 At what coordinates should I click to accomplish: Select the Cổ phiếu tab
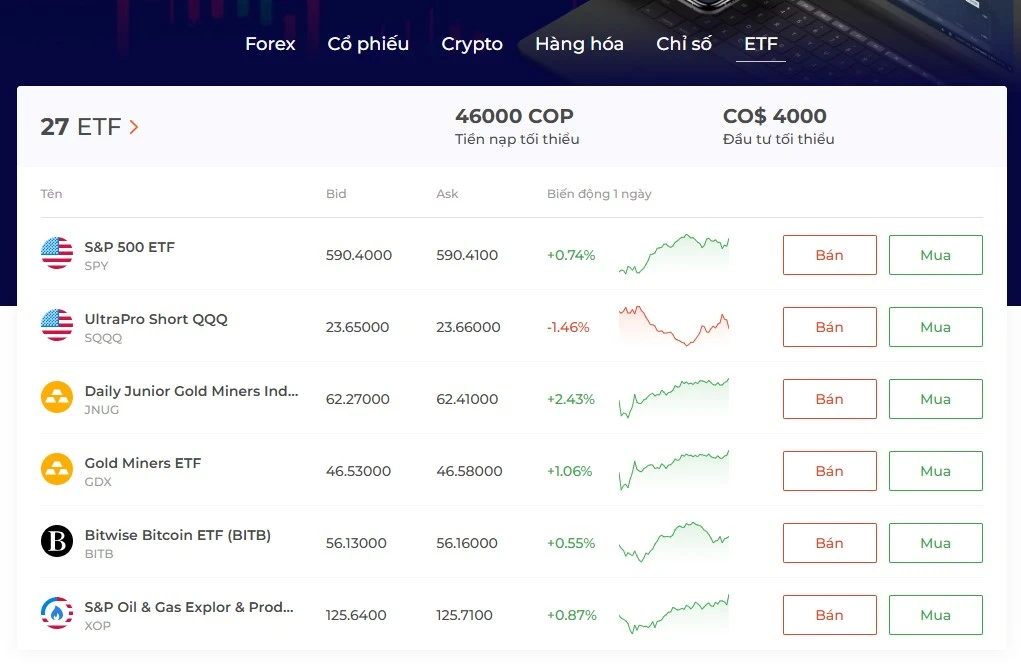(x=368, y=44)
